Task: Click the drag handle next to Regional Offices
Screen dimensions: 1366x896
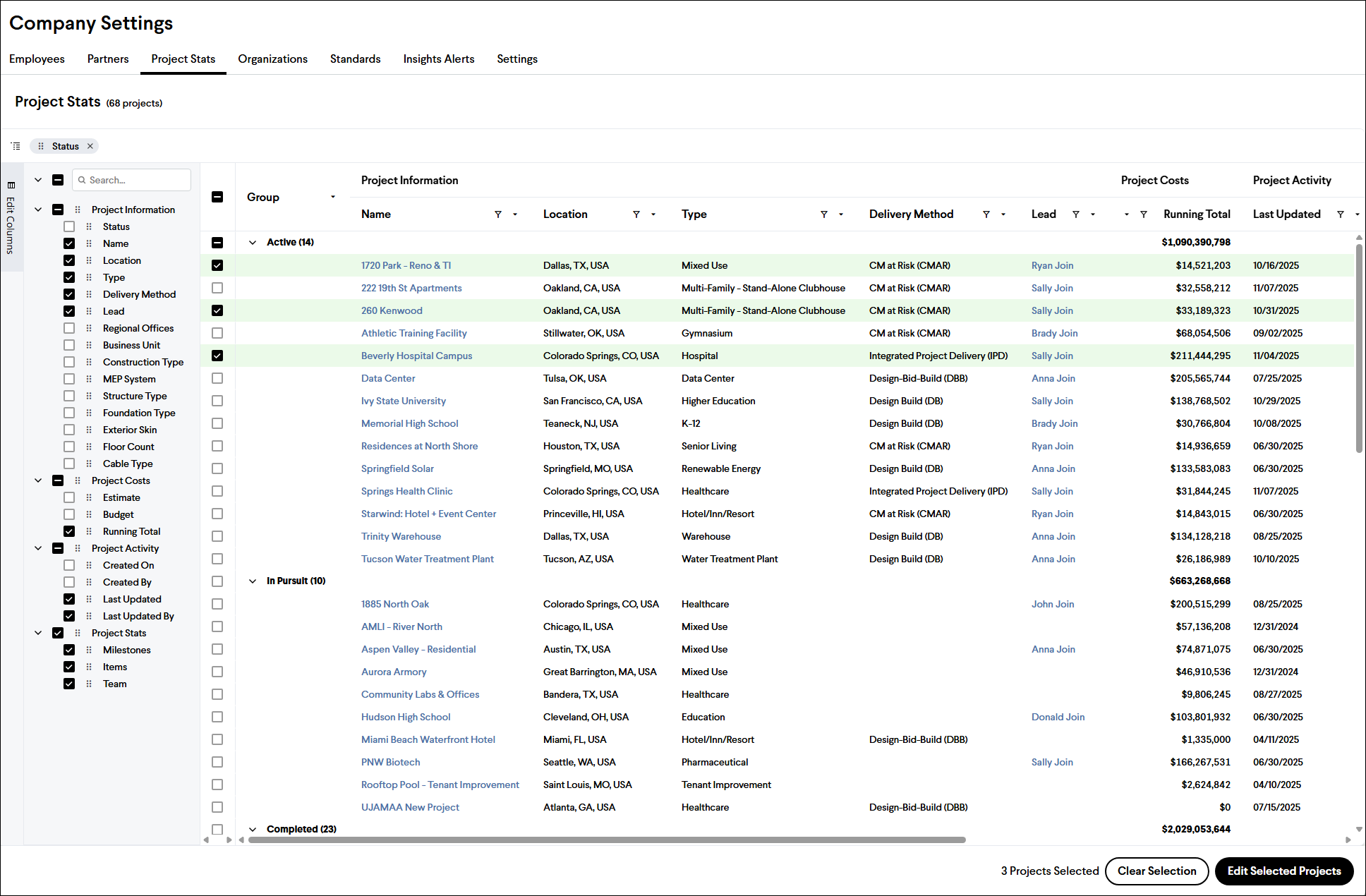Action: click(89, 328)
